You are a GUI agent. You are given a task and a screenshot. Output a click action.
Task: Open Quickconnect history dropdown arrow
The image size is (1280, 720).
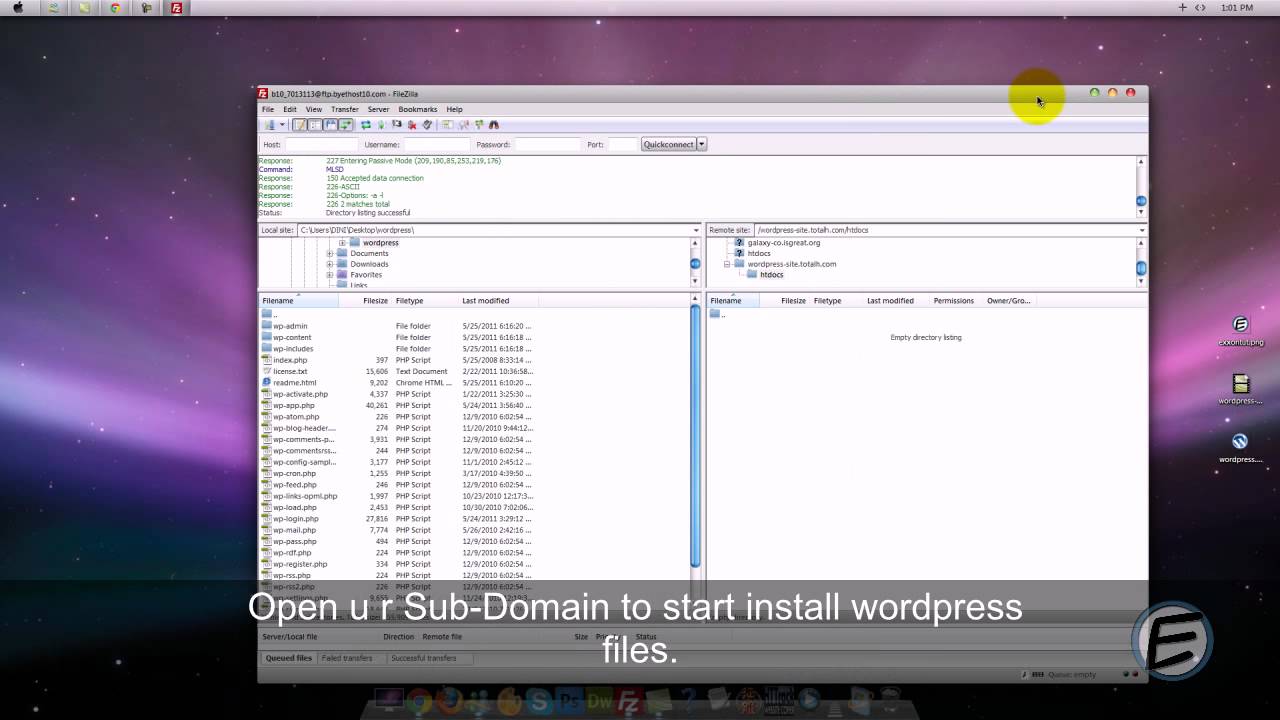coord(702,144)
